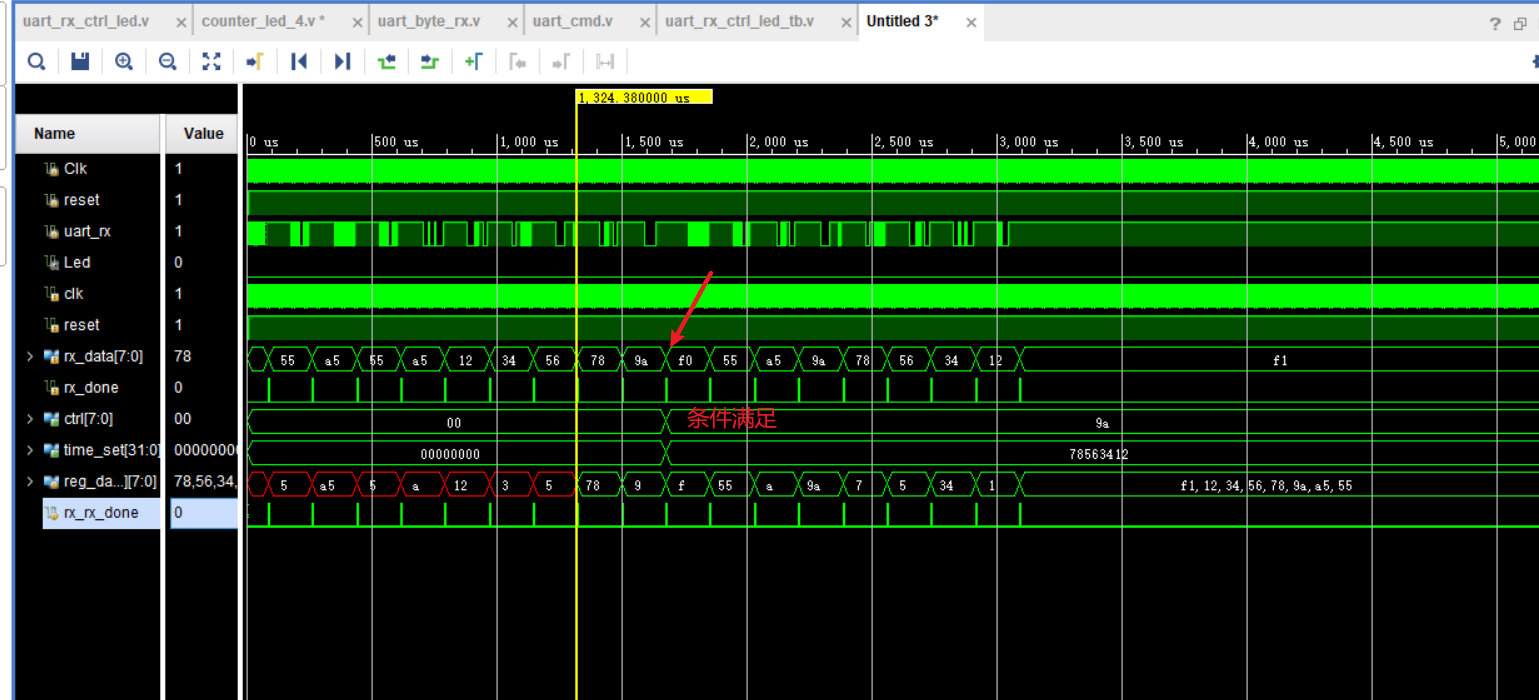Select the time_set[31:0] signal name
1539x700 pixels.
click(111, 450)
